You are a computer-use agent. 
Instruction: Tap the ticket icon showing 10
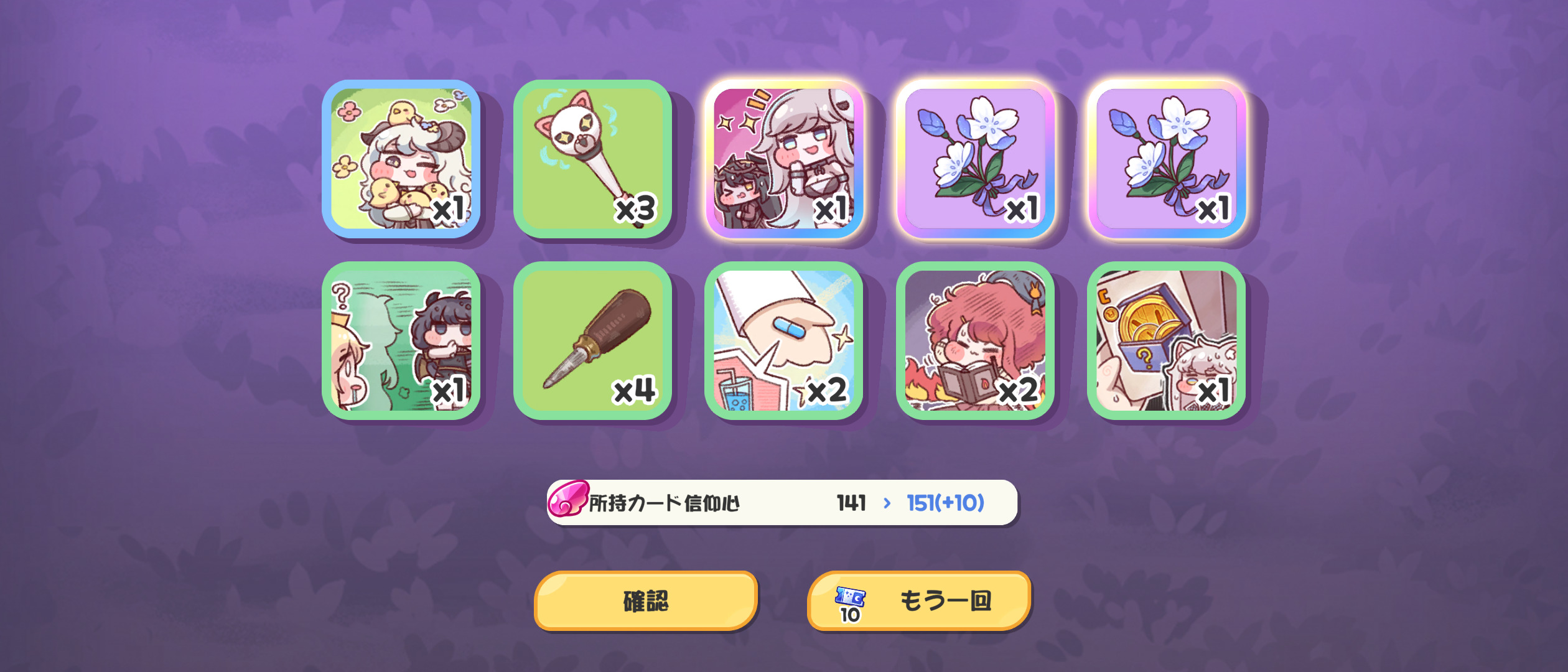(x=850, y=604)
